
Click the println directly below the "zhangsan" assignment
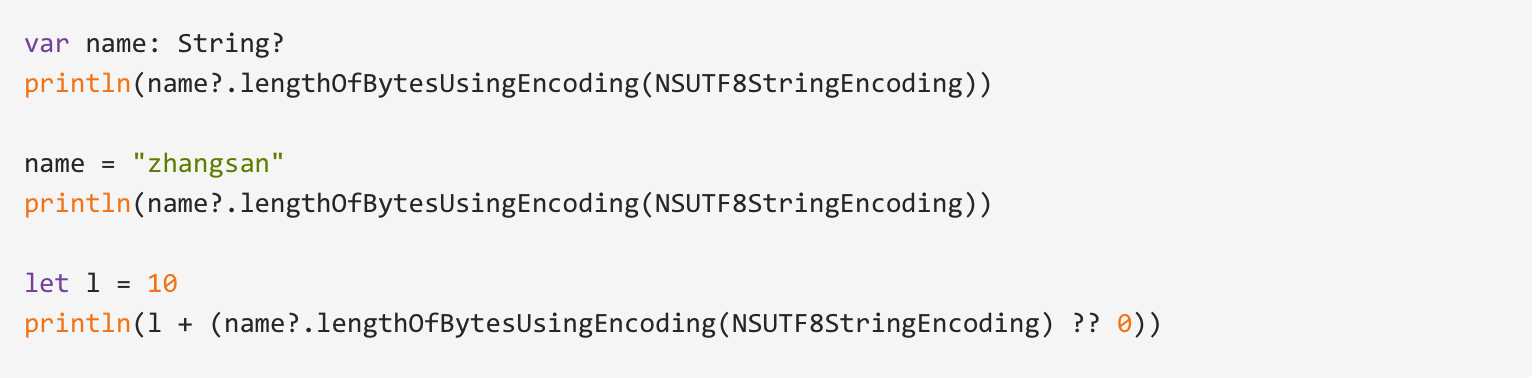pos(78,204)
